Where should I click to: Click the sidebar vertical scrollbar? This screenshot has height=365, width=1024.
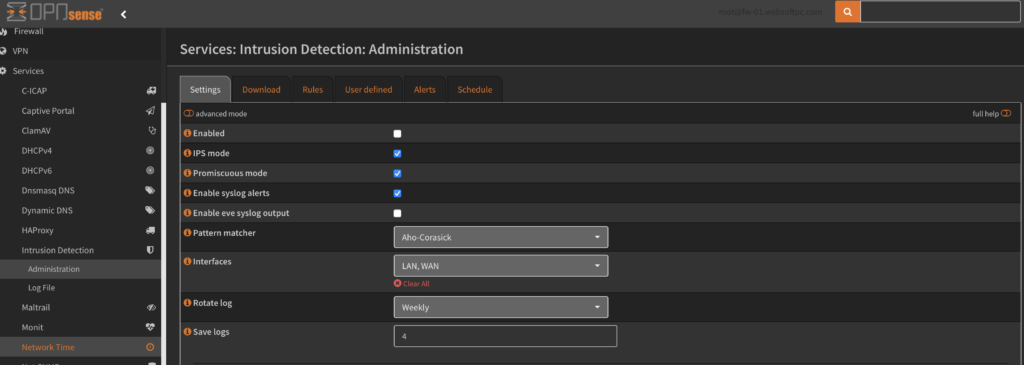[x=163, y=234]
